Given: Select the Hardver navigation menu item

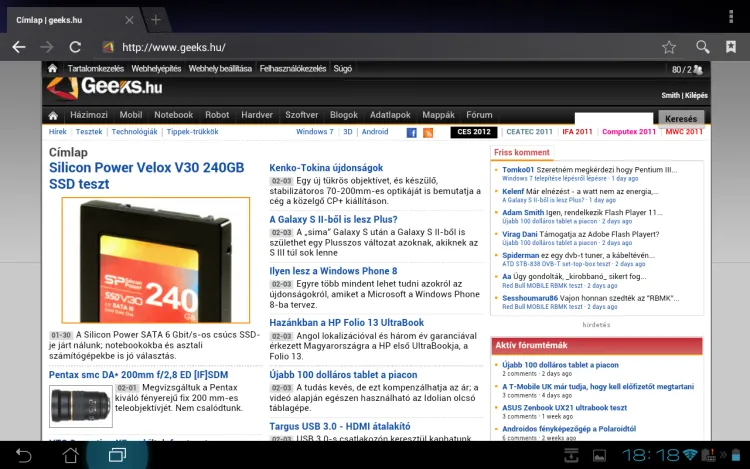Looking at the screenshot, I should [x=257, y=115].
